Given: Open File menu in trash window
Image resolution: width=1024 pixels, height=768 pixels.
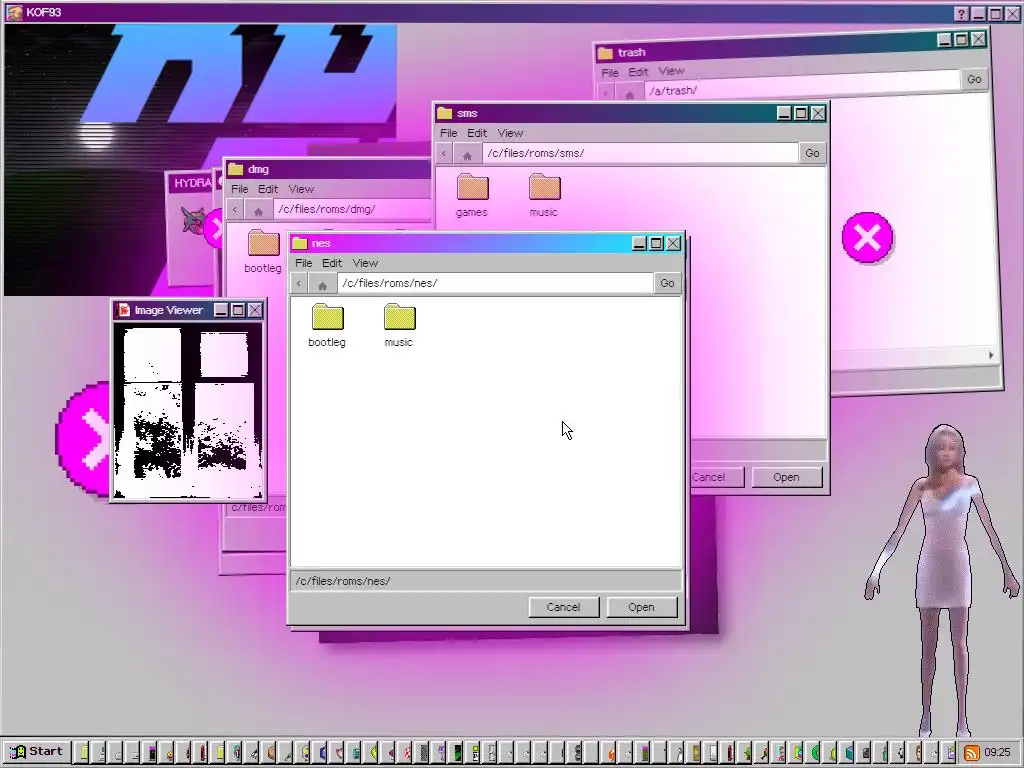Looking at the screenshot, I should pos(610,72).
